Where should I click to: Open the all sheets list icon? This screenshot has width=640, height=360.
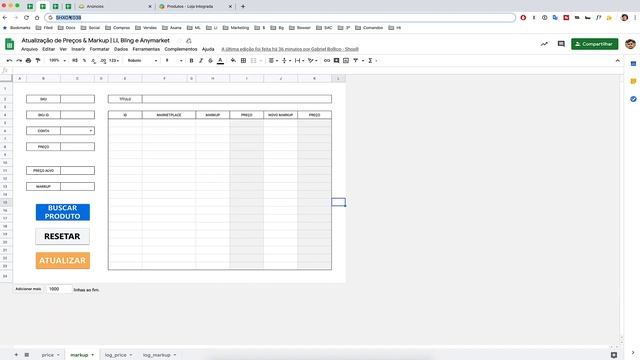pyautogui.click(x=27, y=355)
